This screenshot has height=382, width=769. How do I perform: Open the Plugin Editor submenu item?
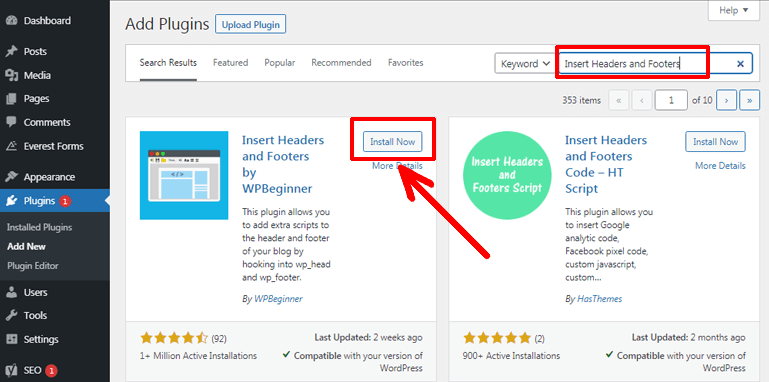coord(33,266)
